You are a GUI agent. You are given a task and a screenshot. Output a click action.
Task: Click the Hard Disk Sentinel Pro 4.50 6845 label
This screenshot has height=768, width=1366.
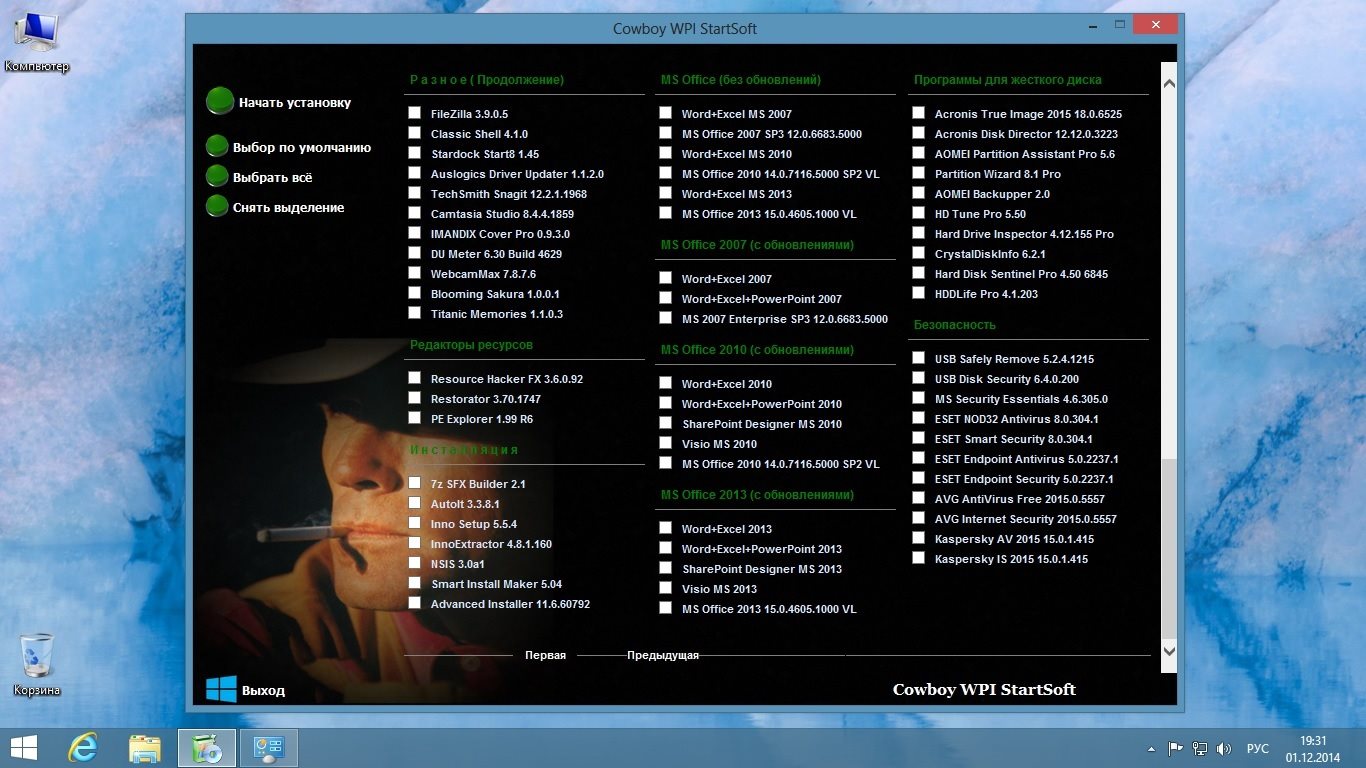[1021, 274]
